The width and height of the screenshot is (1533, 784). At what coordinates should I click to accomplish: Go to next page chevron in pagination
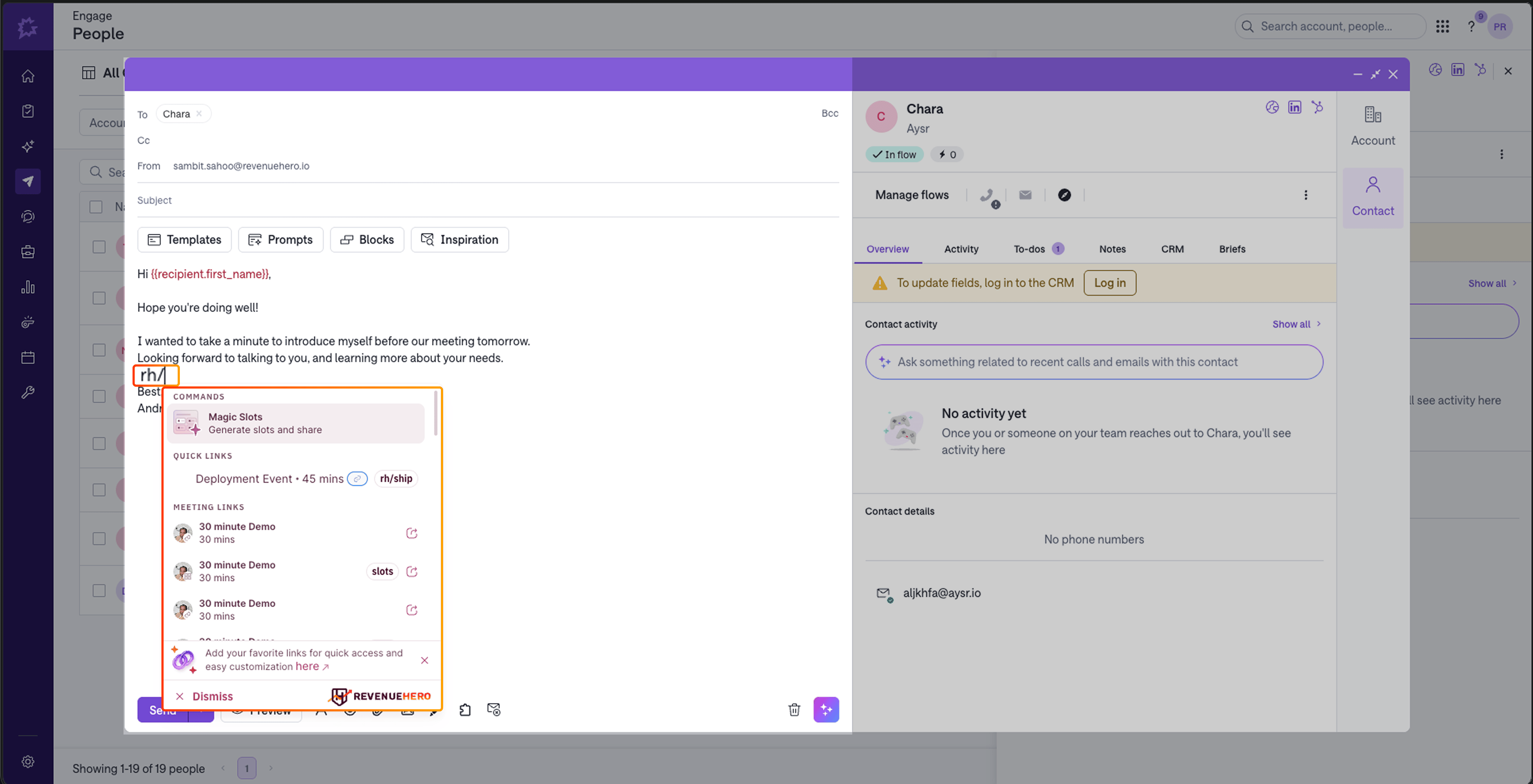point(271,768)
